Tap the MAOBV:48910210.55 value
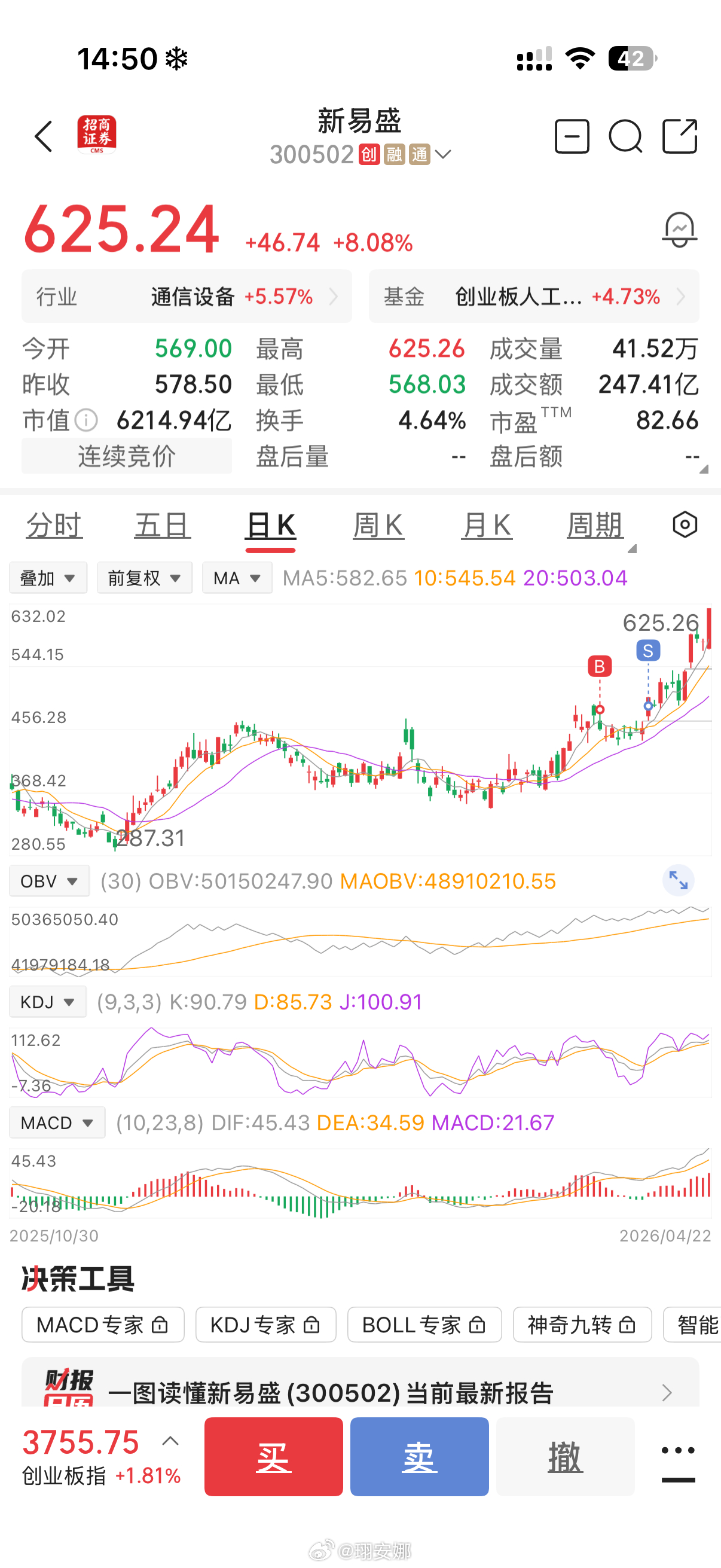The height and width of the screenshot is (1568, 721). 448,881
